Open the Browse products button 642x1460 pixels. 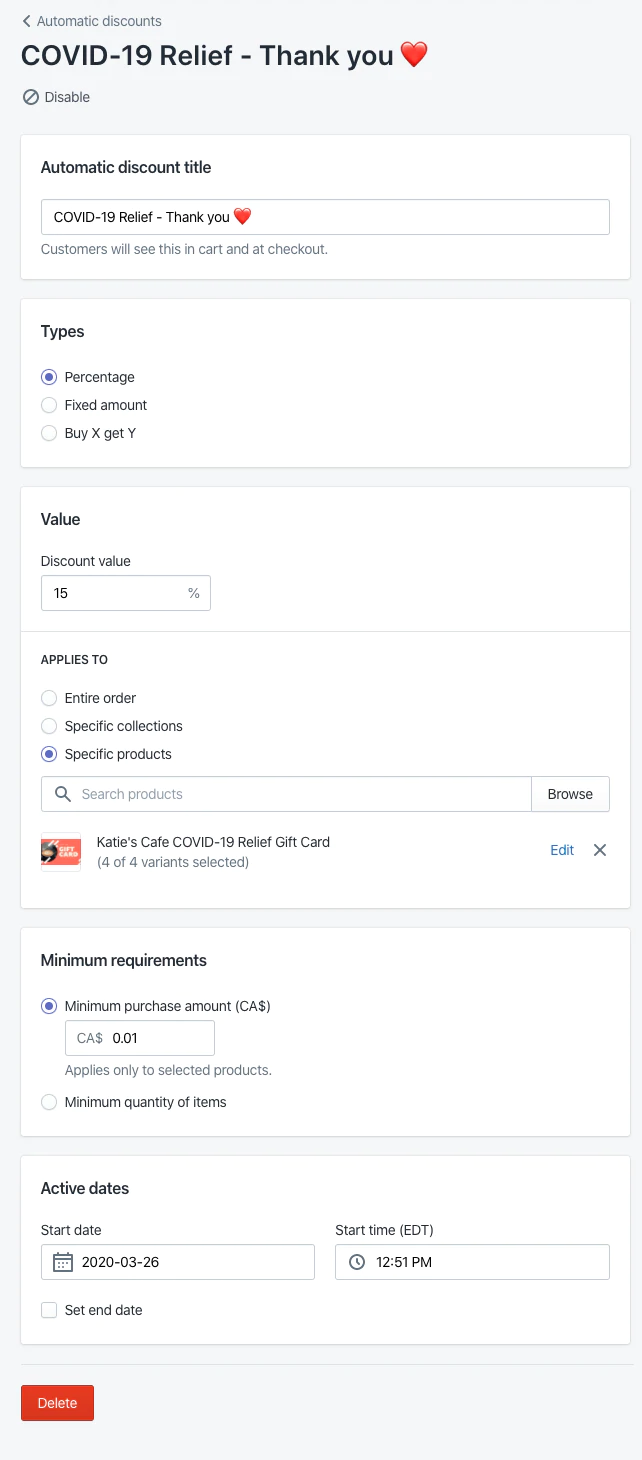(x=570, y=794)
